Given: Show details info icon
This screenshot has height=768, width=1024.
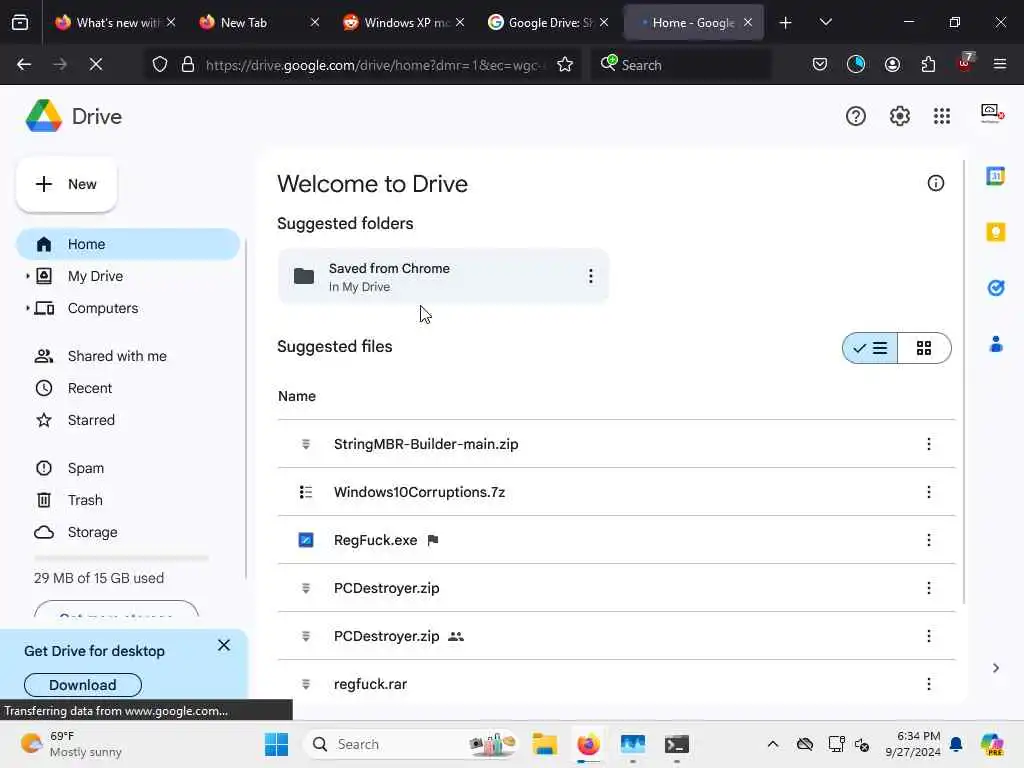Looking at the screenshot, I should coord(935,184).
